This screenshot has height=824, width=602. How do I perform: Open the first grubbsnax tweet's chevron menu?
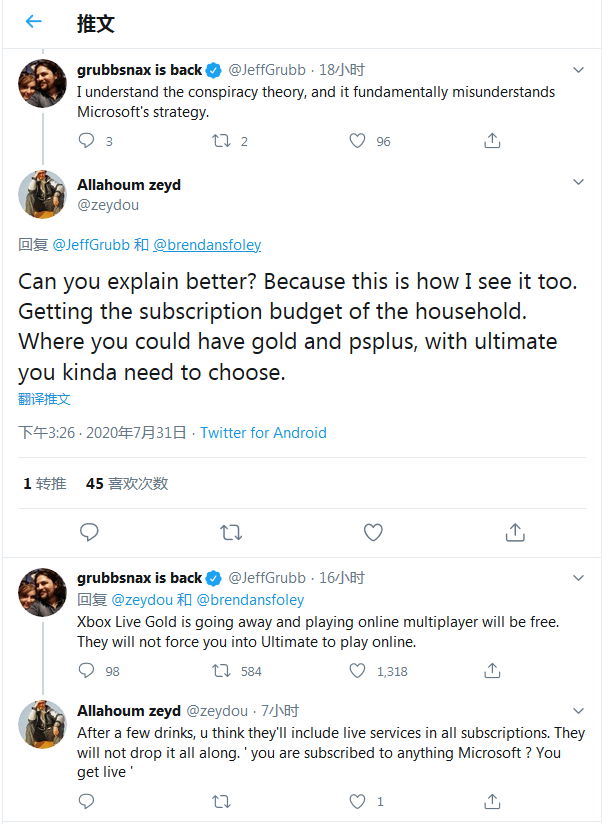click(578, 70)
